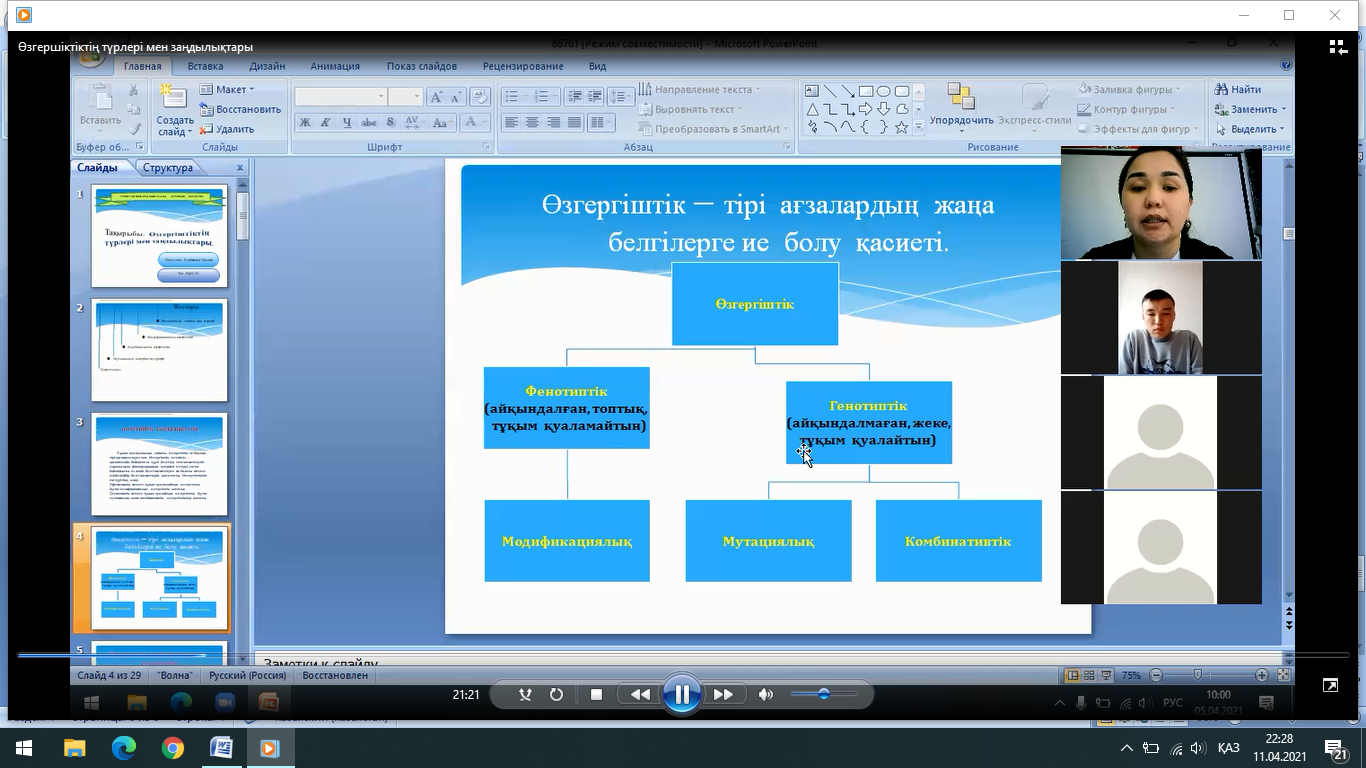1366x768 pixels.
Task: Center text in the paragraph group
Action: (532, 123)
